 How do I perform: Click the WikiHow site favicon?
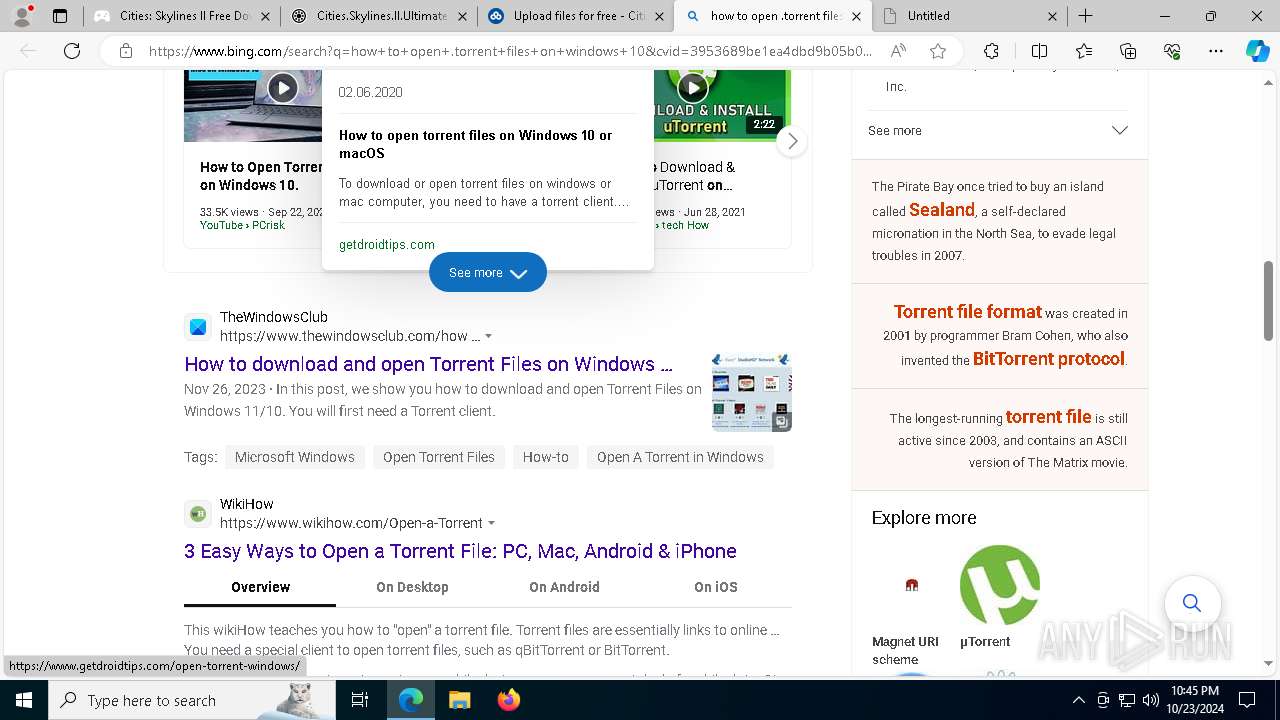198,514
